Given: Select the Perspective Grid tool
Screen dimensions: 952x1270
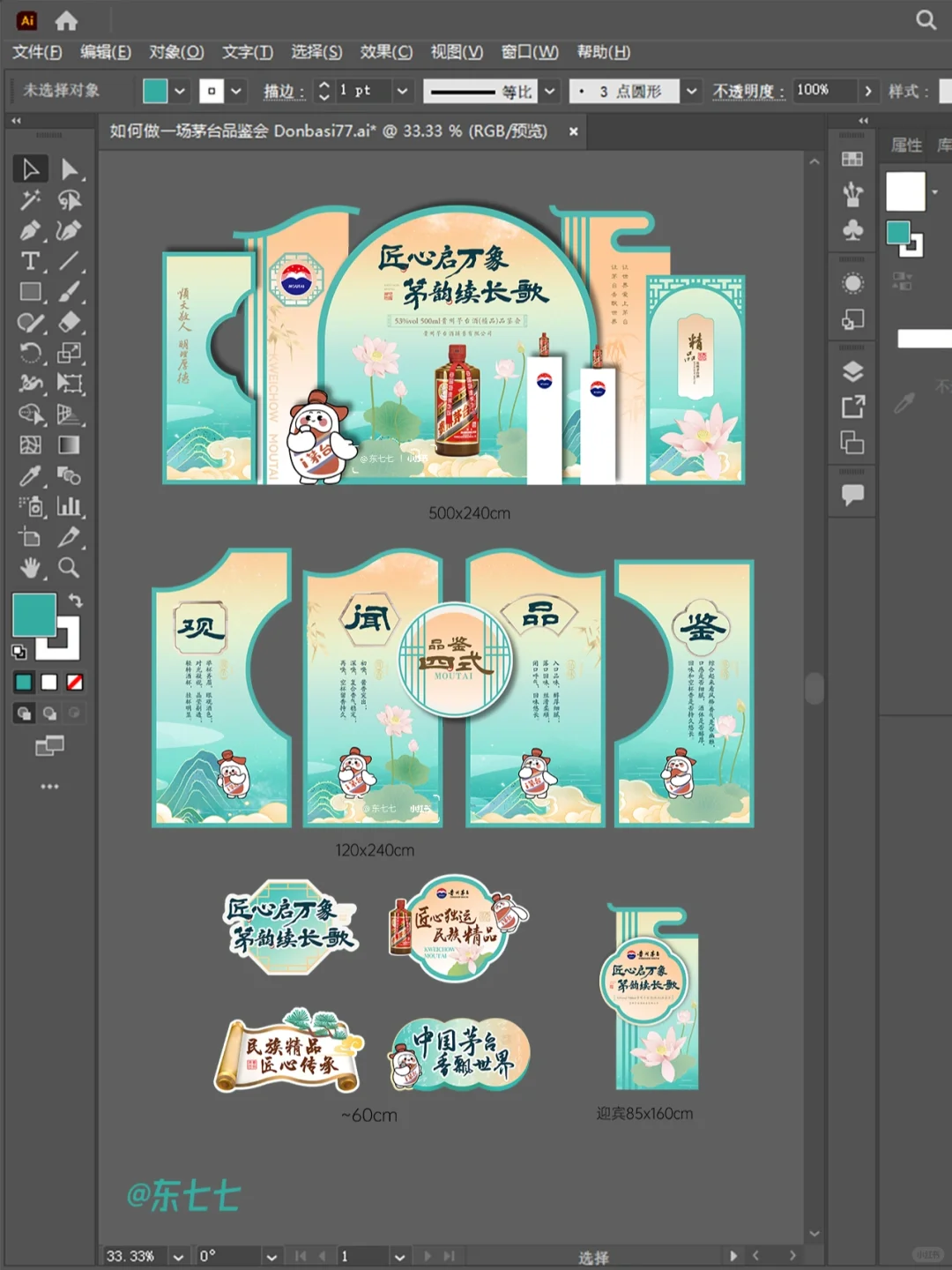Looking at the screenshot, I should [x=69, y=415].
